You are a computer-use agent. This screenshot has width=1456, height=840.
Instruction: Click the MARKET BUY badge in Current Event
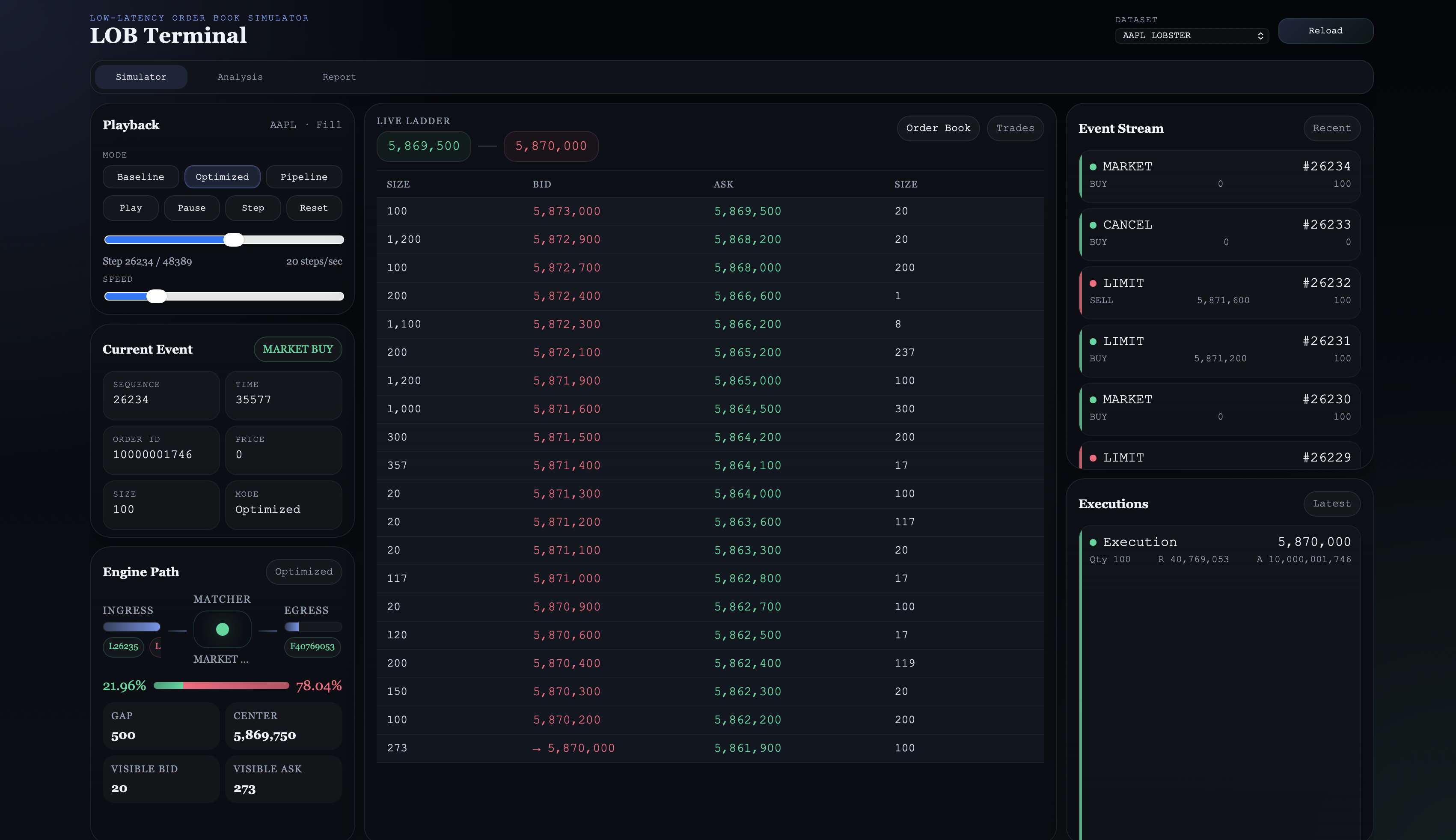point(297,349)
